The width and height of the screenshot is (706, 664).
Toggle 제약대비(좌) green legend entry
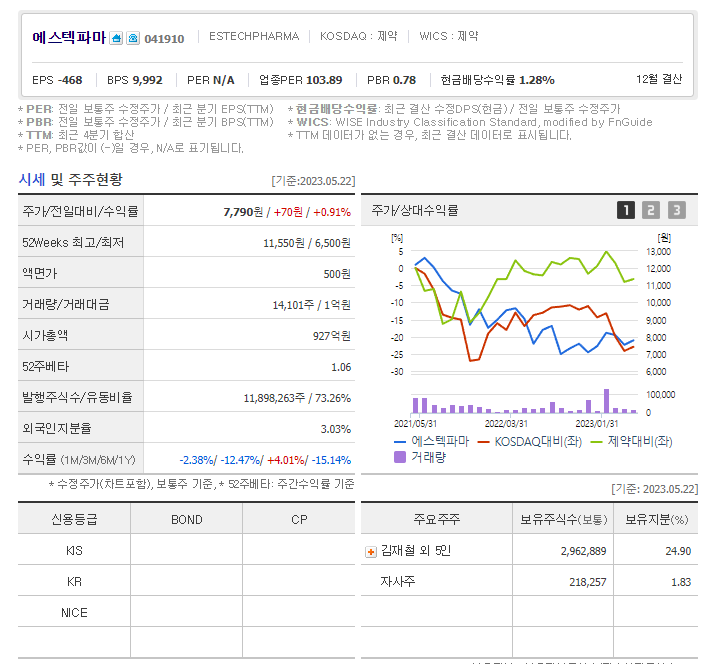point(631,442)
